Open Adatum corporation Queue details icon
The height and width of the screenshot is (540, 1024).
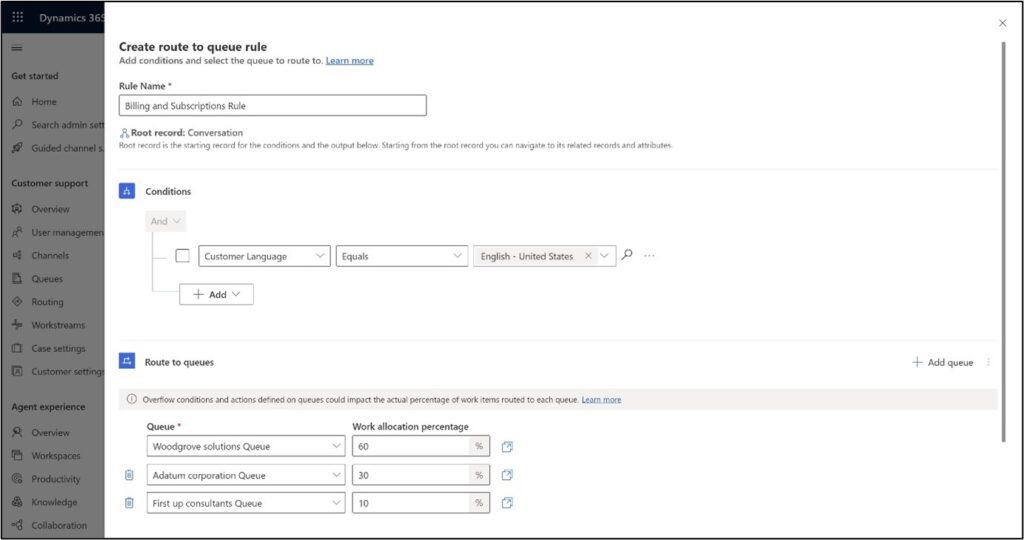coord(507,475)
